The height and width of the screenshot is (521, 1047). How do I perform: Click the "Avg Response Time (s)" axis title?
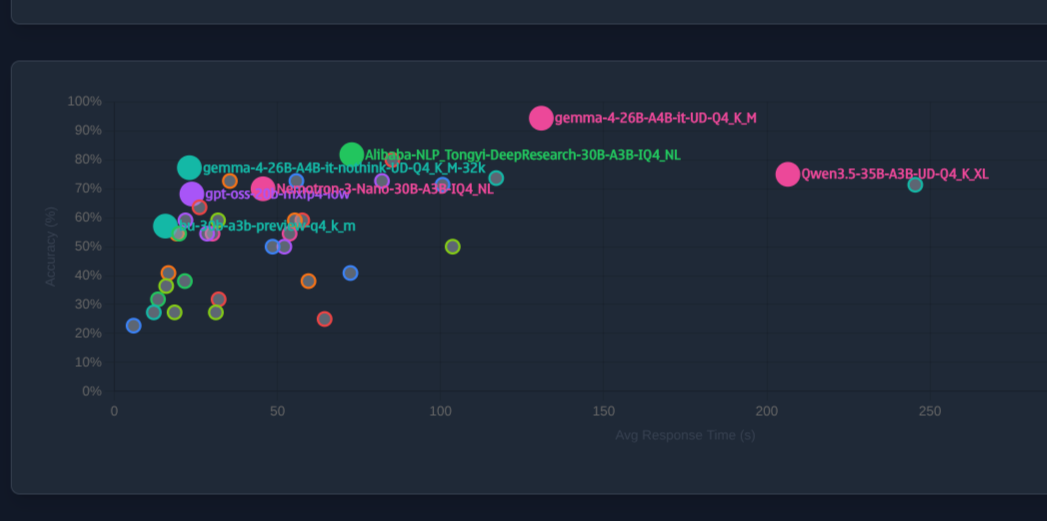click(x=685, y=435)
